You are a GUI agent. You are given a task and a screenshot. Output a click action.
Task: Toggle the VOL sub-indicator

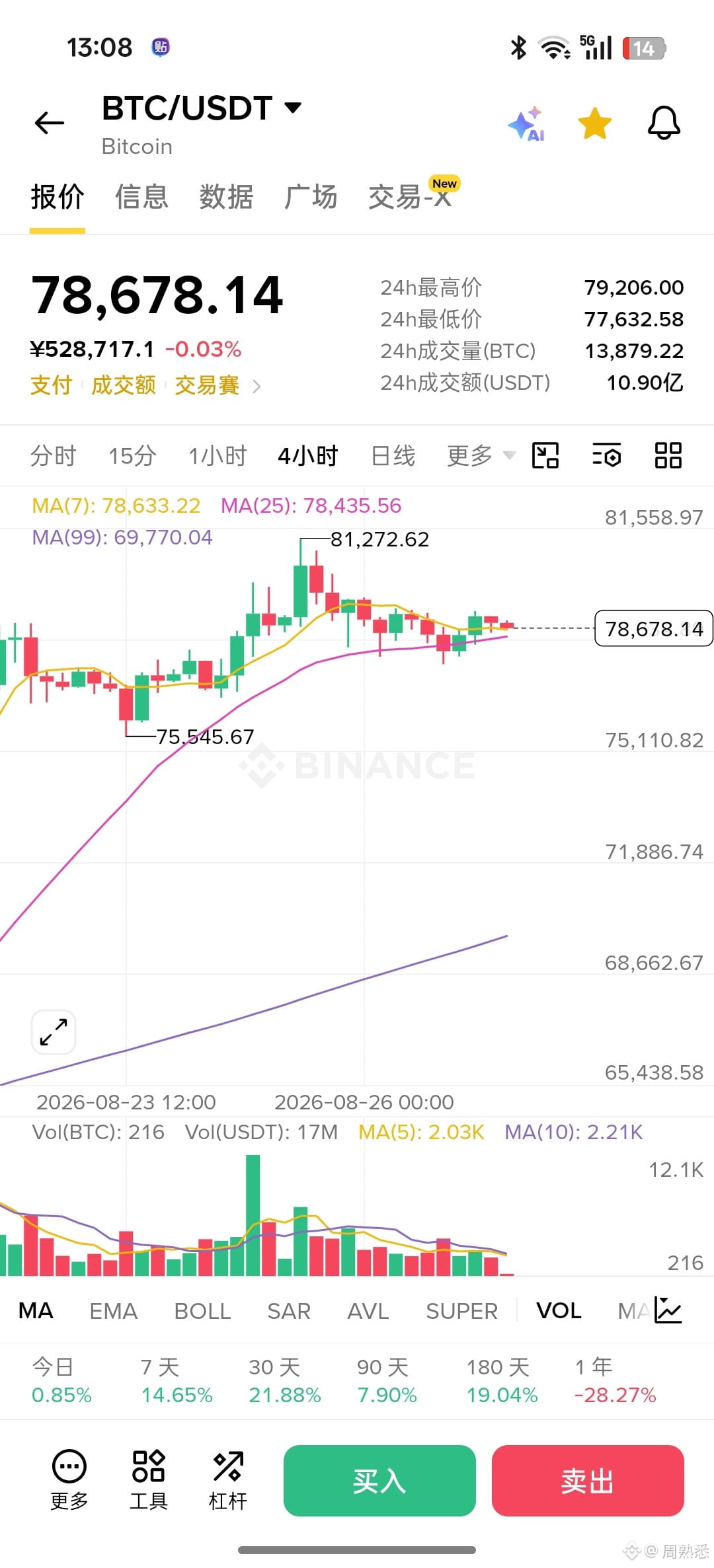coord(559,1310)
